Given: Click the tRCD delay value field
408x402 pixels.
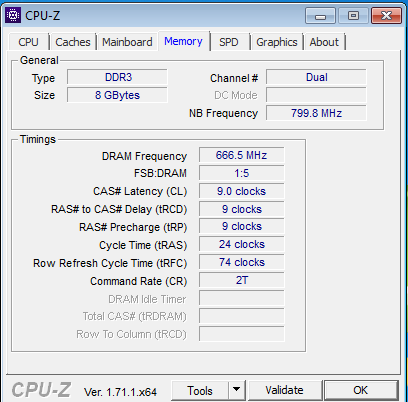Looking at the screenshot, I should tap(242, 209).
